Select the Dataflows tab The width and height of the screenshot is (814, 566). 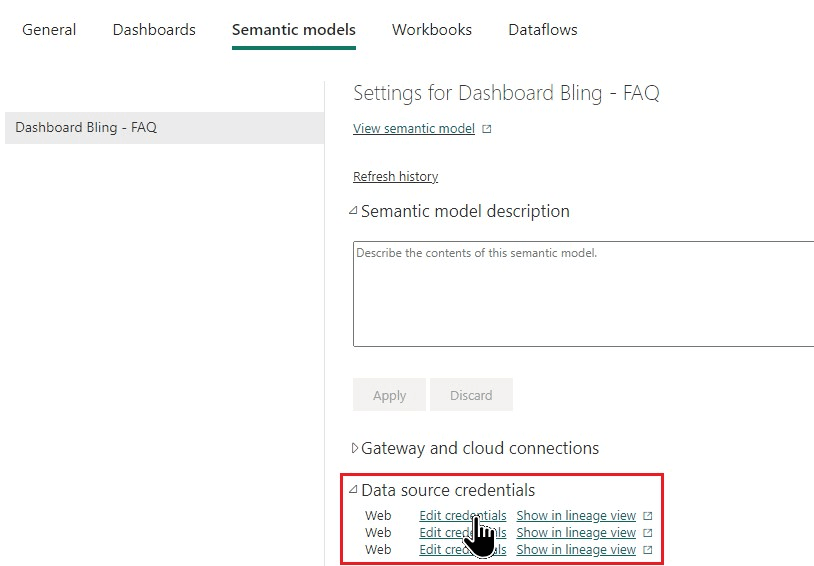pyautogui.click(x=543, y=30)
